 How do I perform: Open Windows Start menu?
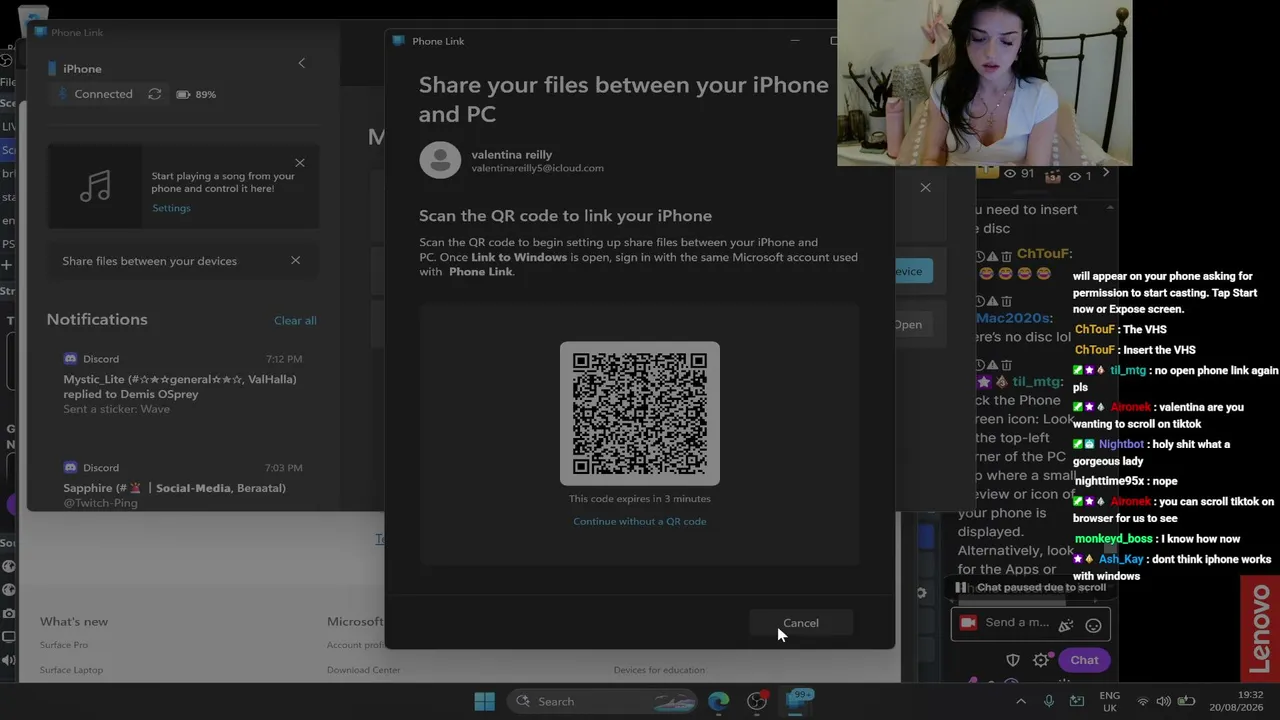pos(484,701)
